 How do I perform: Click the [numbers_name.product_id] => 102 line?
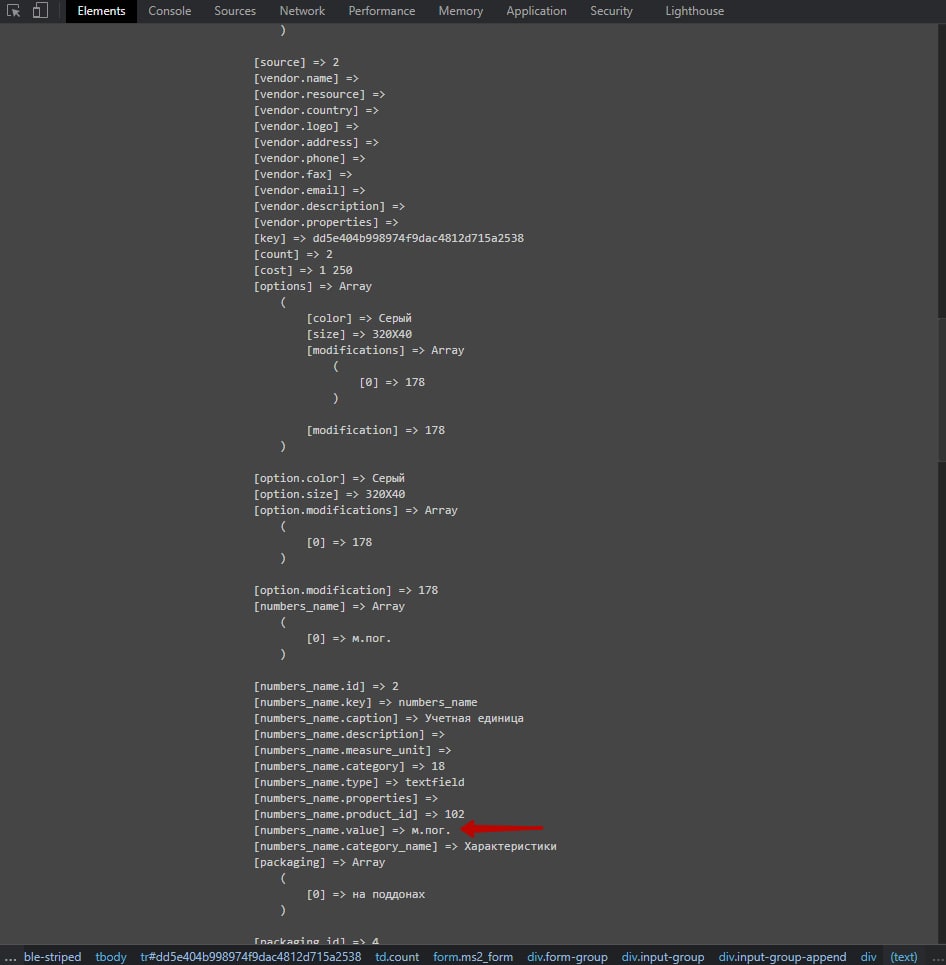[359, 814]
